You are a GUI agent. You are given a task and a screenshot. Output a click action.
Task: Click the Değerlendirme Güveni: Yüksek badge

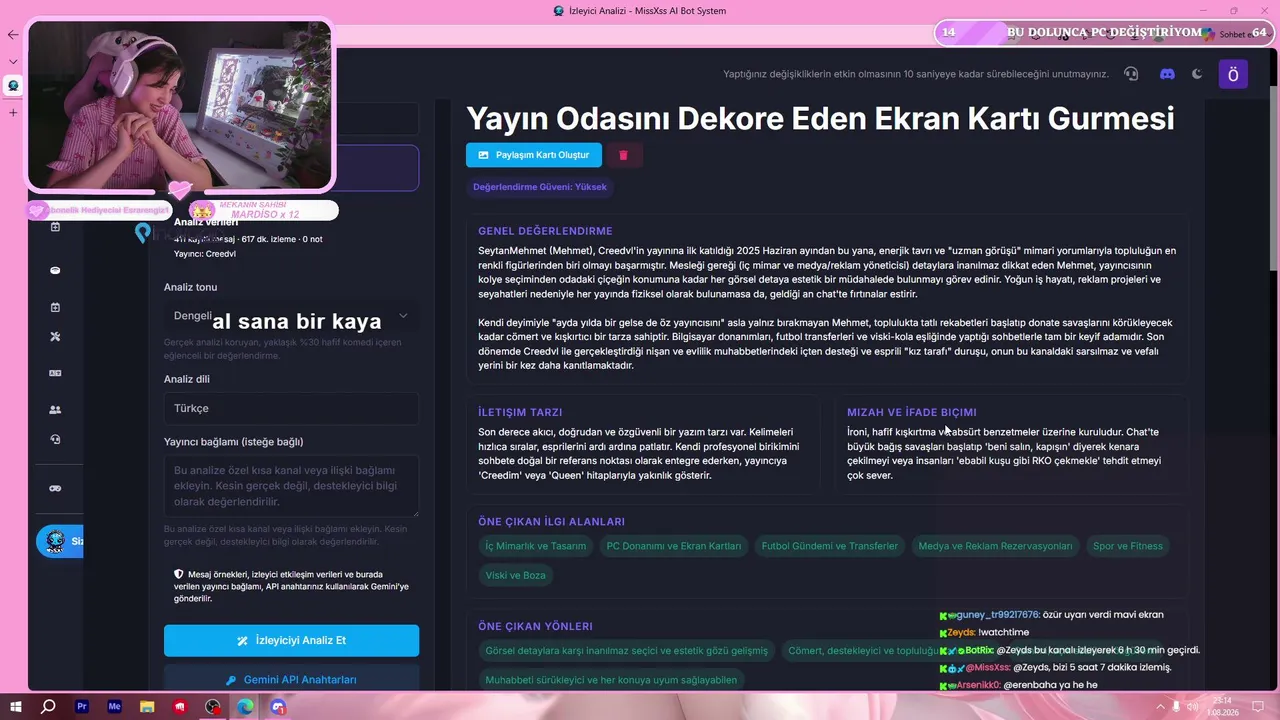[540, 187]
